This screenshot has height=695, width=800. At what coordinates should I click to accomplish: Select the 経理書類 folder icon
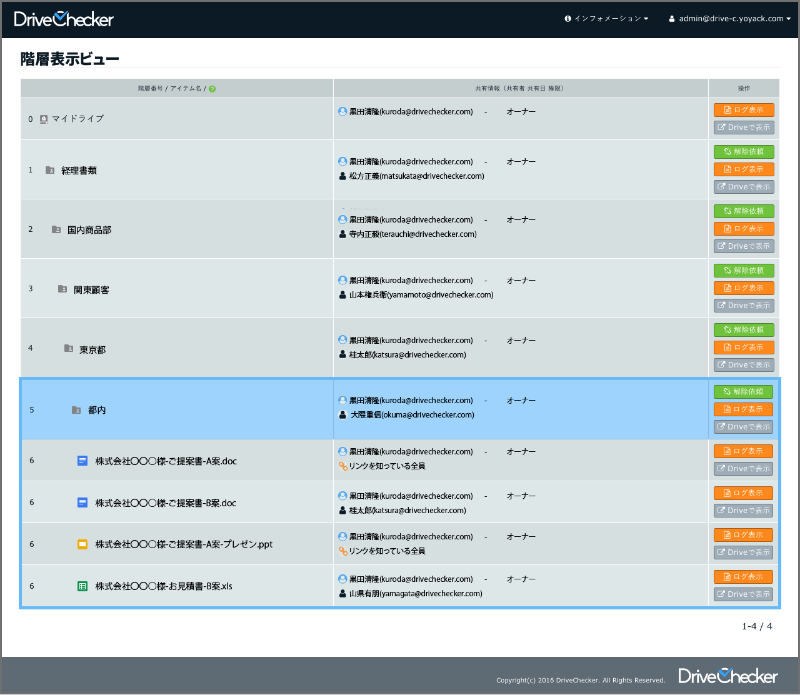[x=50, y=170]
